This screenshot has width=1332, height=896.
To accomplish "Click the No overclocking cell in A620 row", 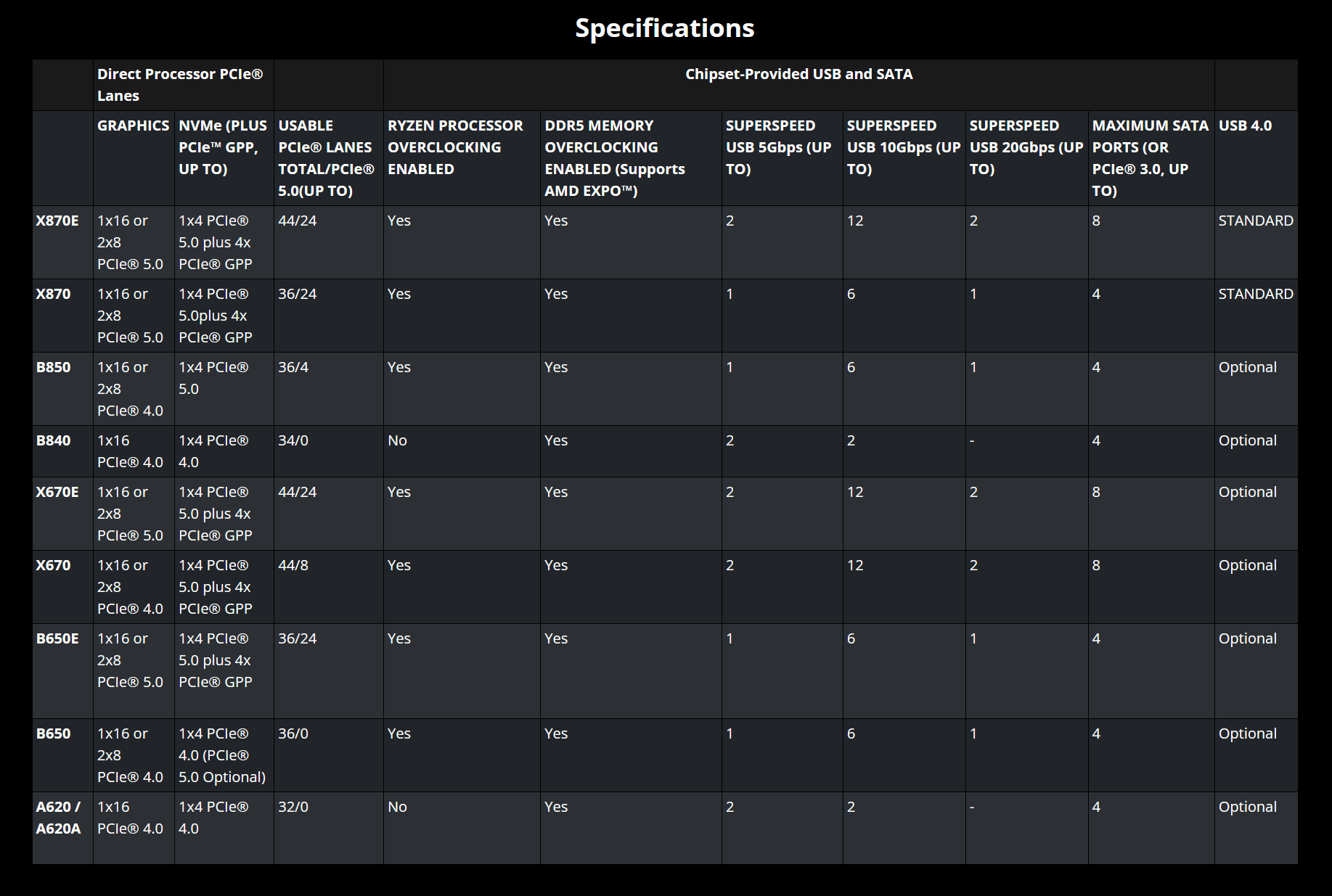I will tap(462, 828).
